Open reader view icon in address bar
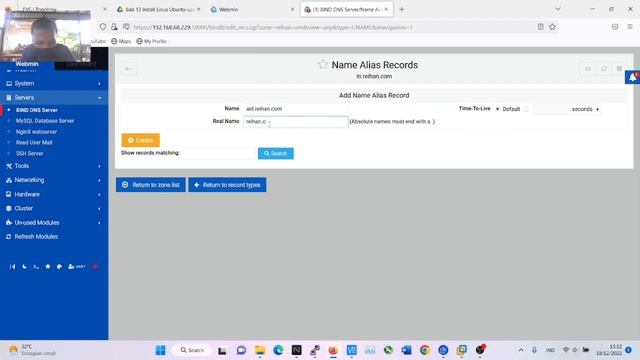640x360 pixels. coord(540,27)
